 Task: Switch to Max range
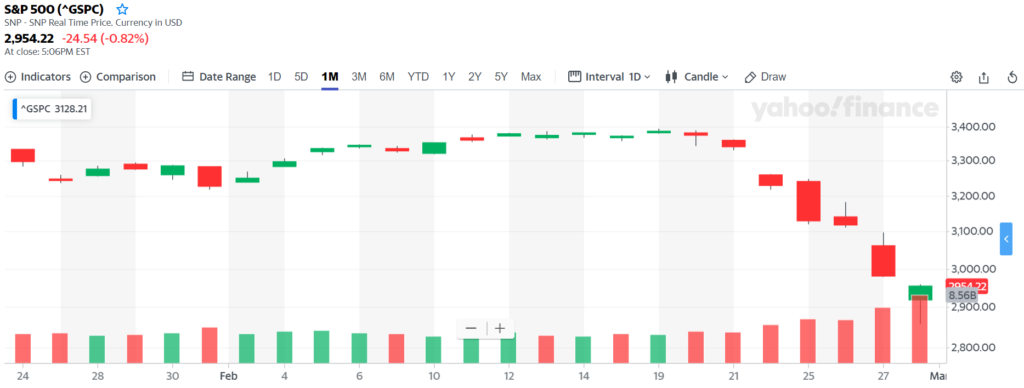click(x=531, y=76)
